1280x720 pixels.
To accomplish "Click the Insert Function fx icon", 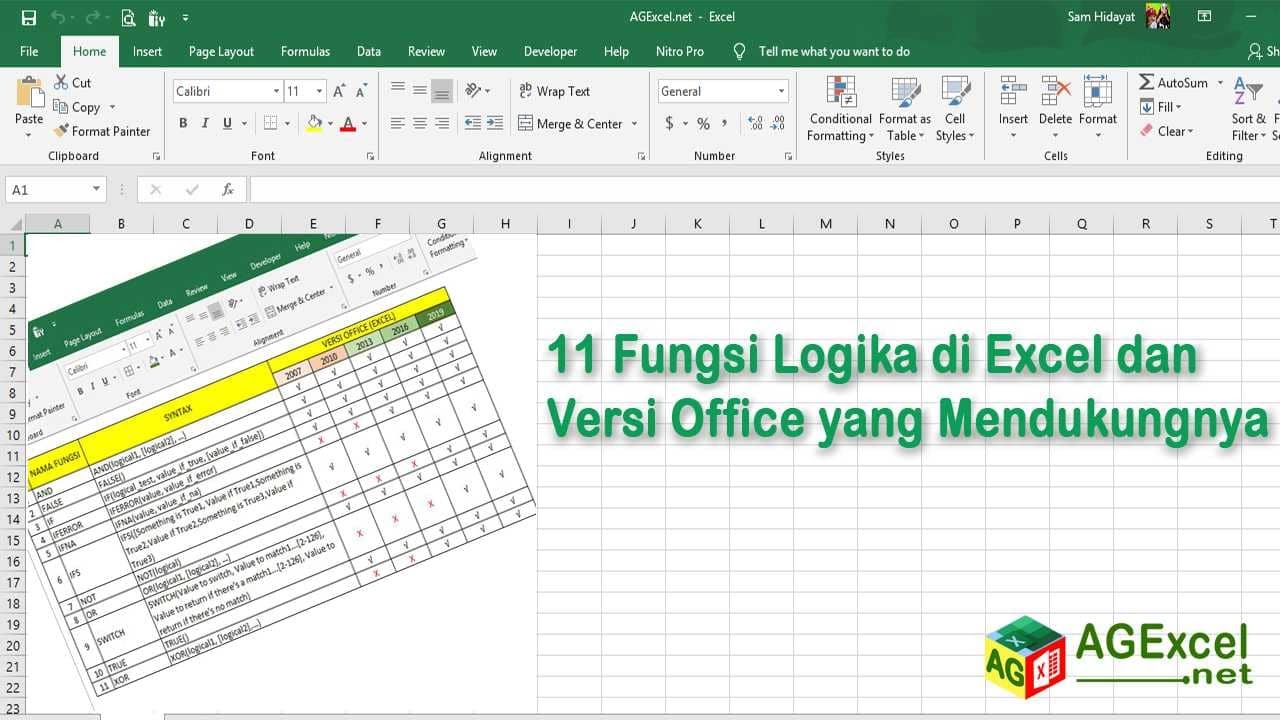I will coord(228,189).
